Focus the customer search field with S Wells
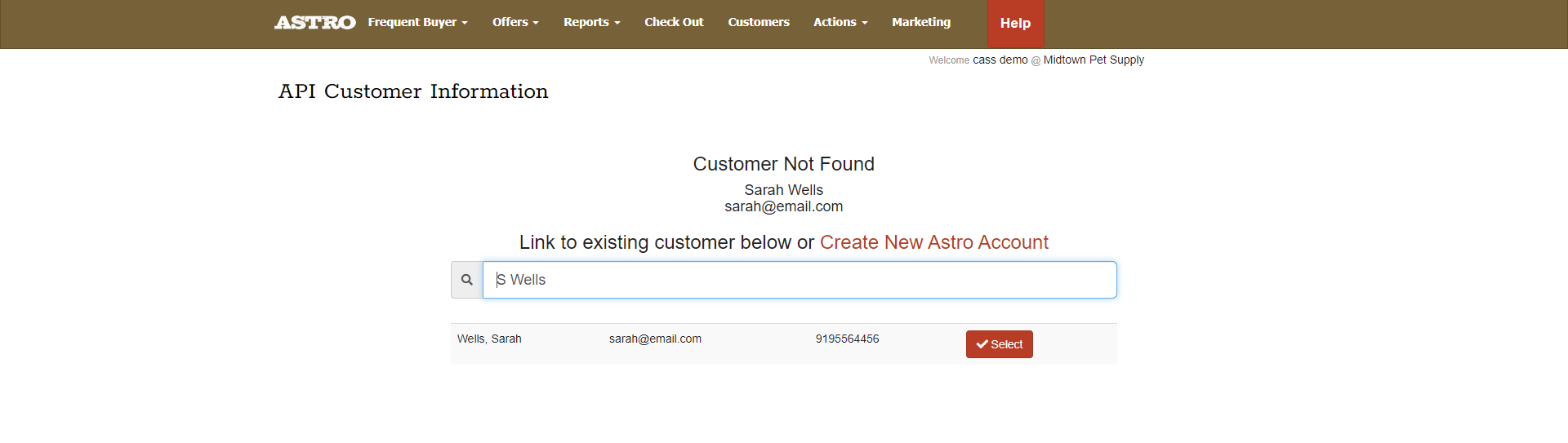 (799, 280)
